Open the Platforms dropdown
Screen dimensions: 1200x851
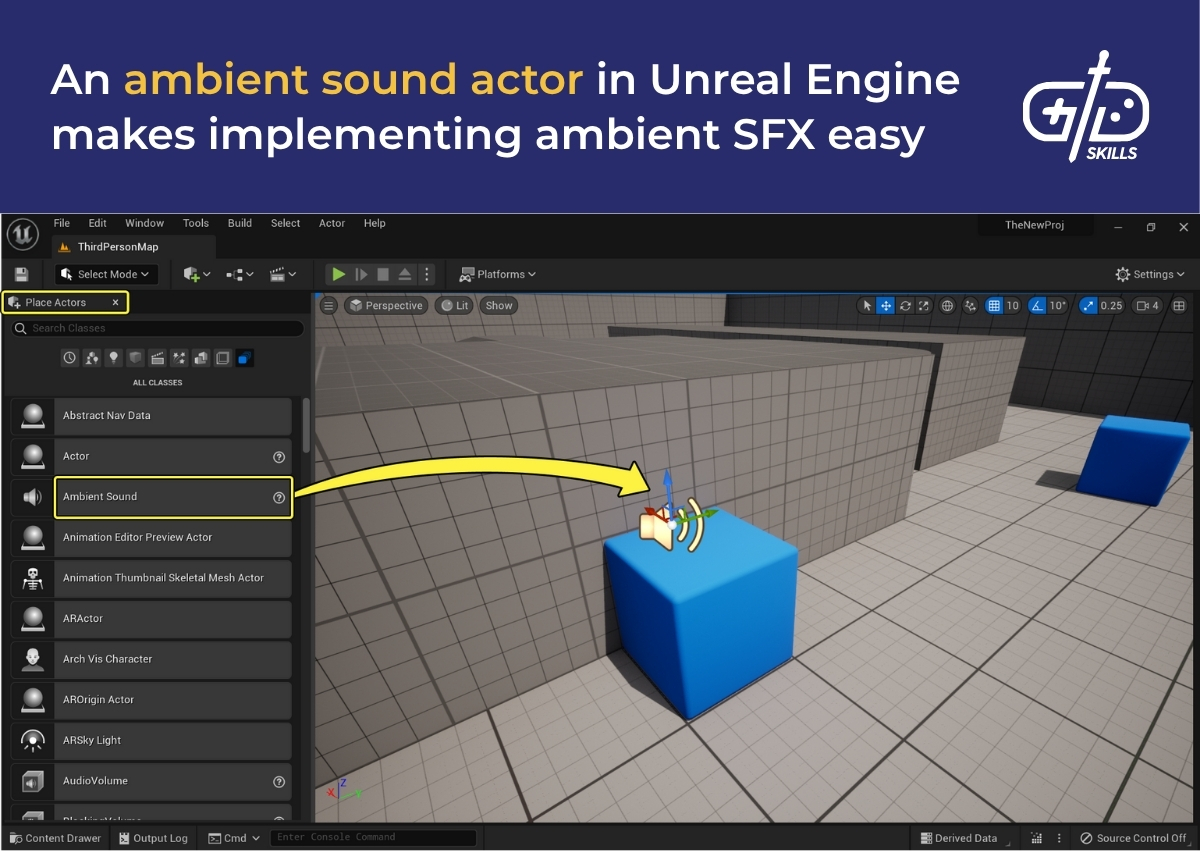pyautogui.click(x=499, y=273)
